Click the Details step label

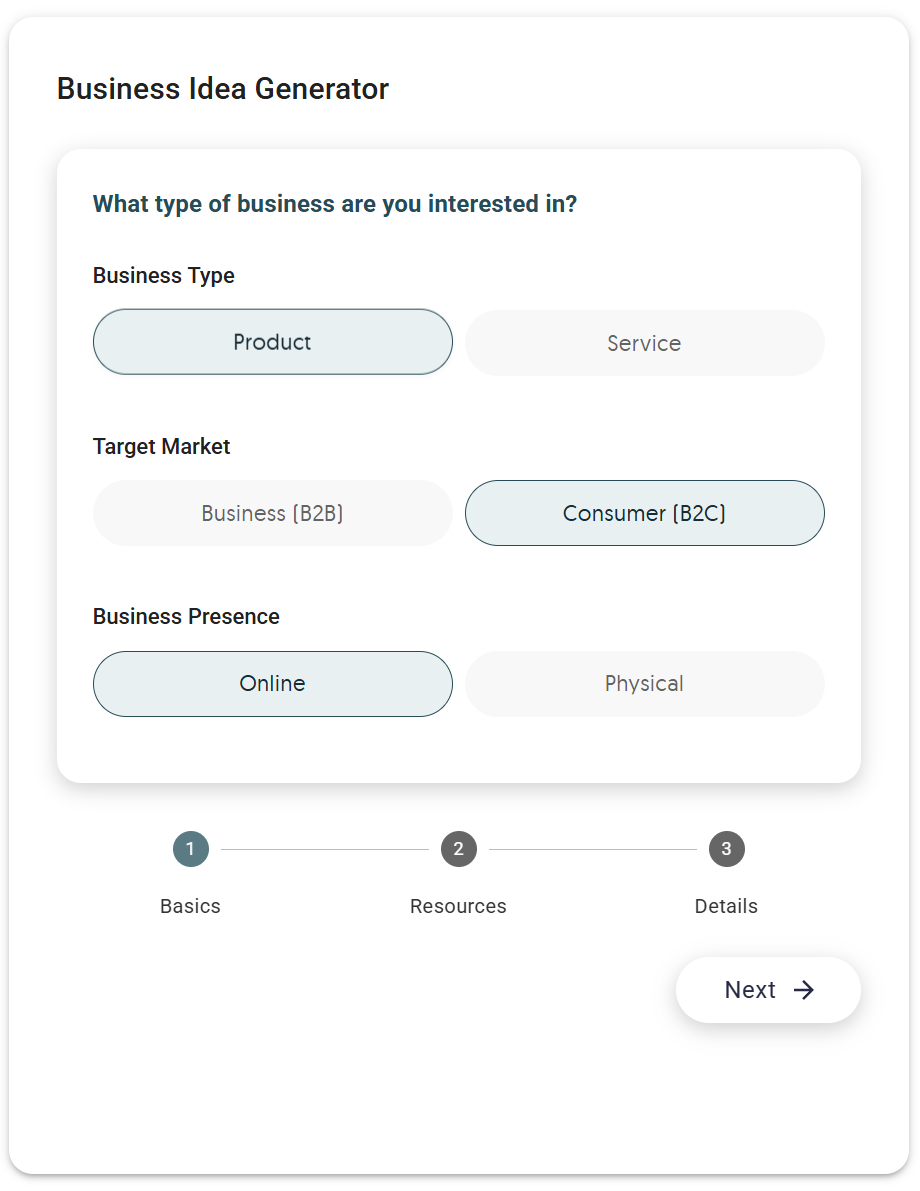tap(726, 906)
